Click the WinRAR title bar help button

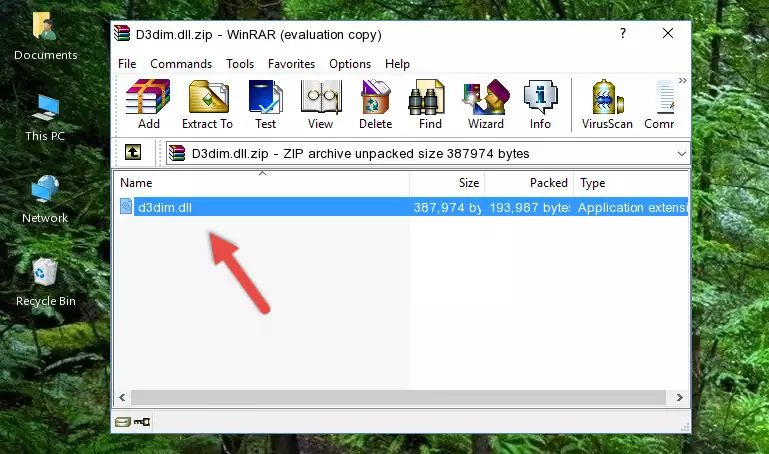[x=623, y=33]
